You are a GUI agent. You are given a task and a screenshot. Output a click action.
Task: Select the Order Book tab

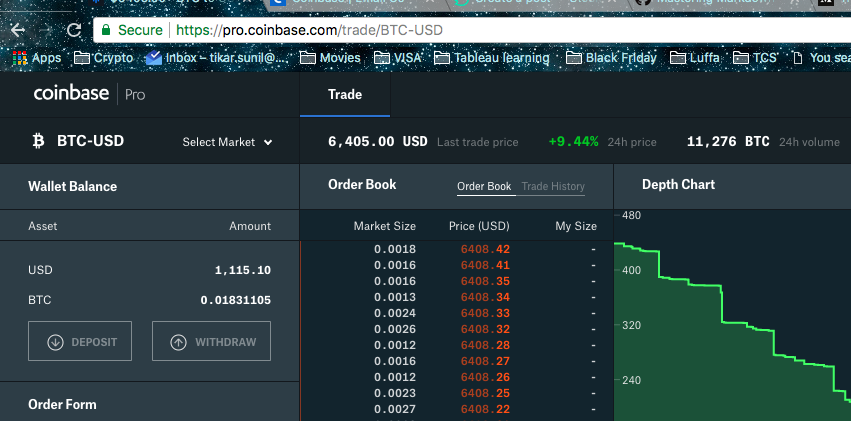pyautogui.click(x=484, y=187)
